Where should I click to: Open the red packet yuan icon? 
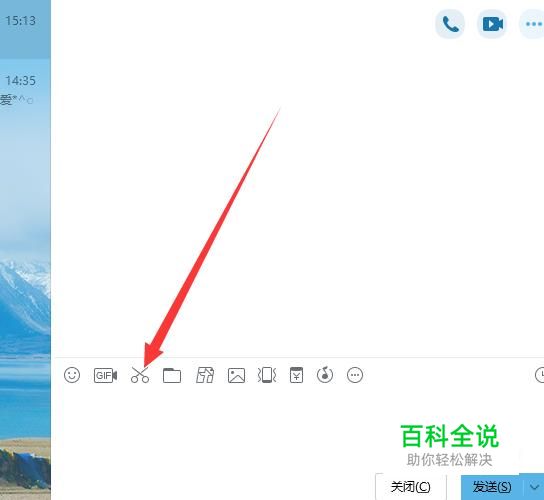coord(296,375)
